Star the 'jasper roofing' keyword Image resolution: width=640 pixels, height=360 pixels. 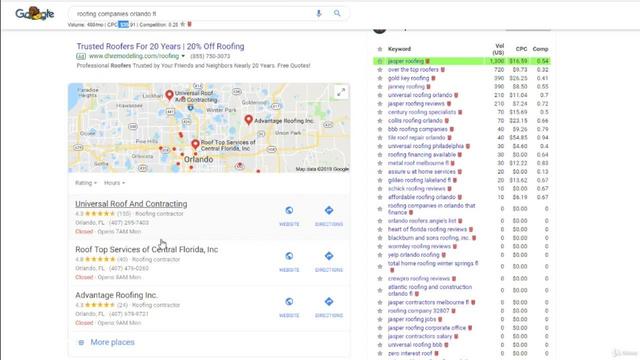[x=380, y=61]
